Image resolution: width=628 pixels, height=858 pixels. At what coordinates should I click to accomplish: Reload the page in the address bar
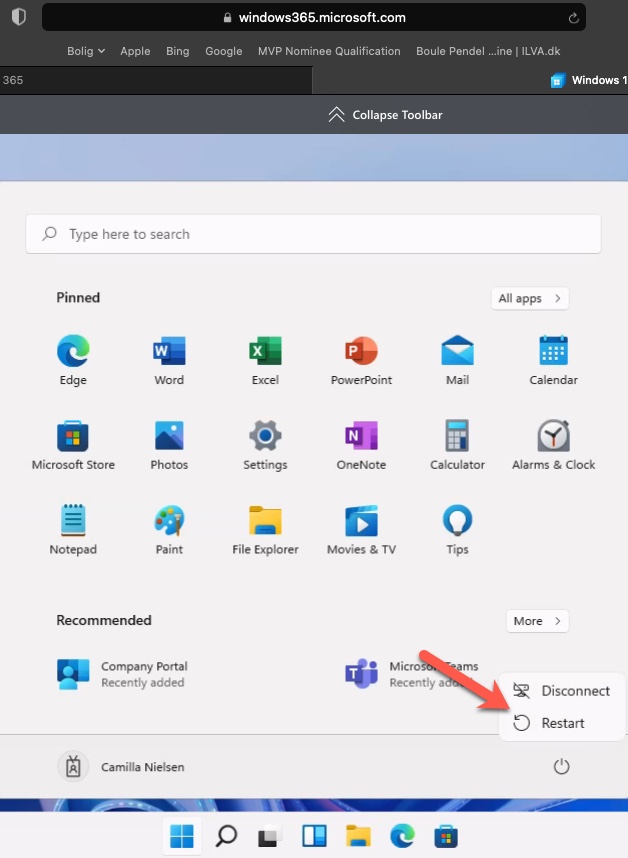coord(573,18)
